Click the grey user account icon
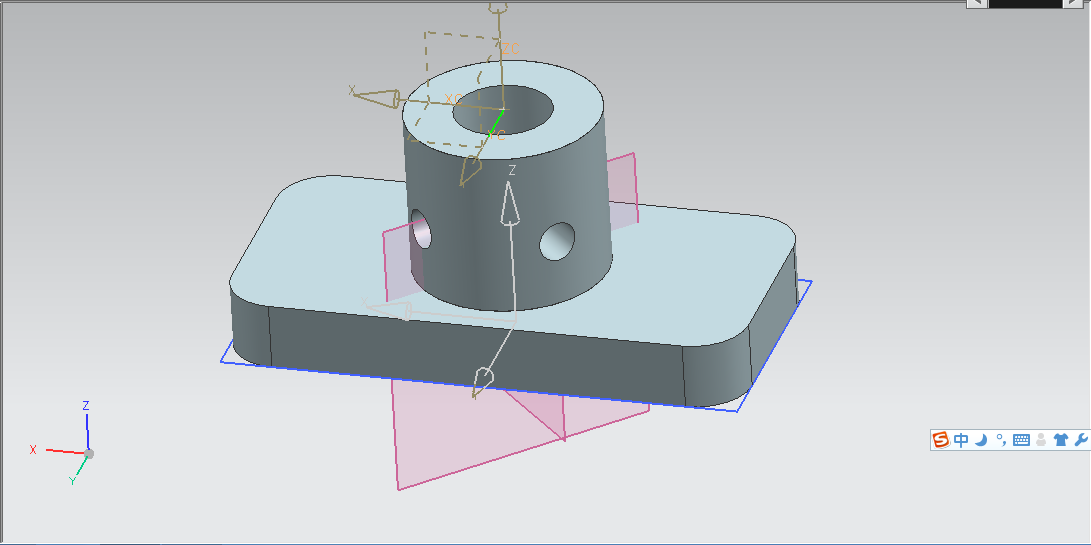This screenshot has width=1091, height=545. (1041, 440)
